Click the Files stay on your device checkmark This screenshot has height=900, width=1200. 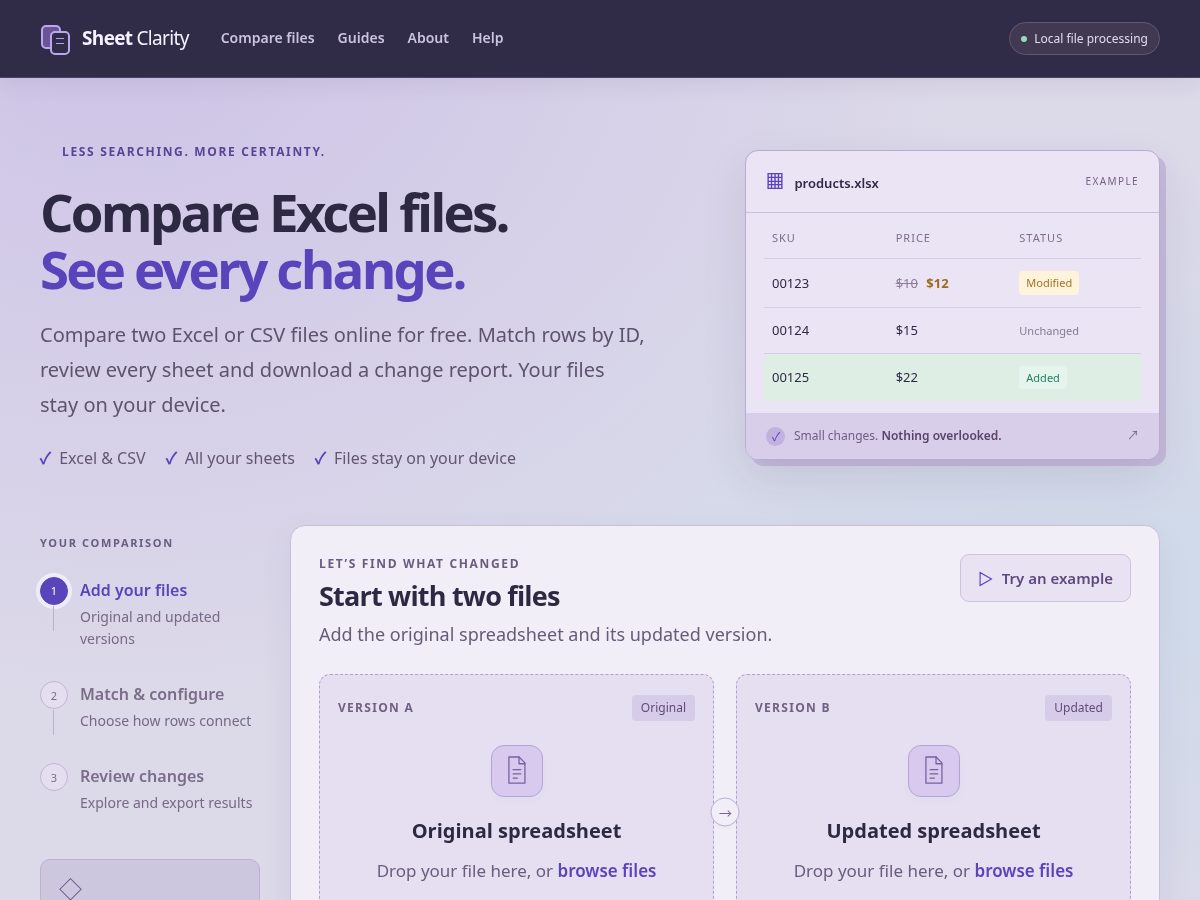coord(320,458)
